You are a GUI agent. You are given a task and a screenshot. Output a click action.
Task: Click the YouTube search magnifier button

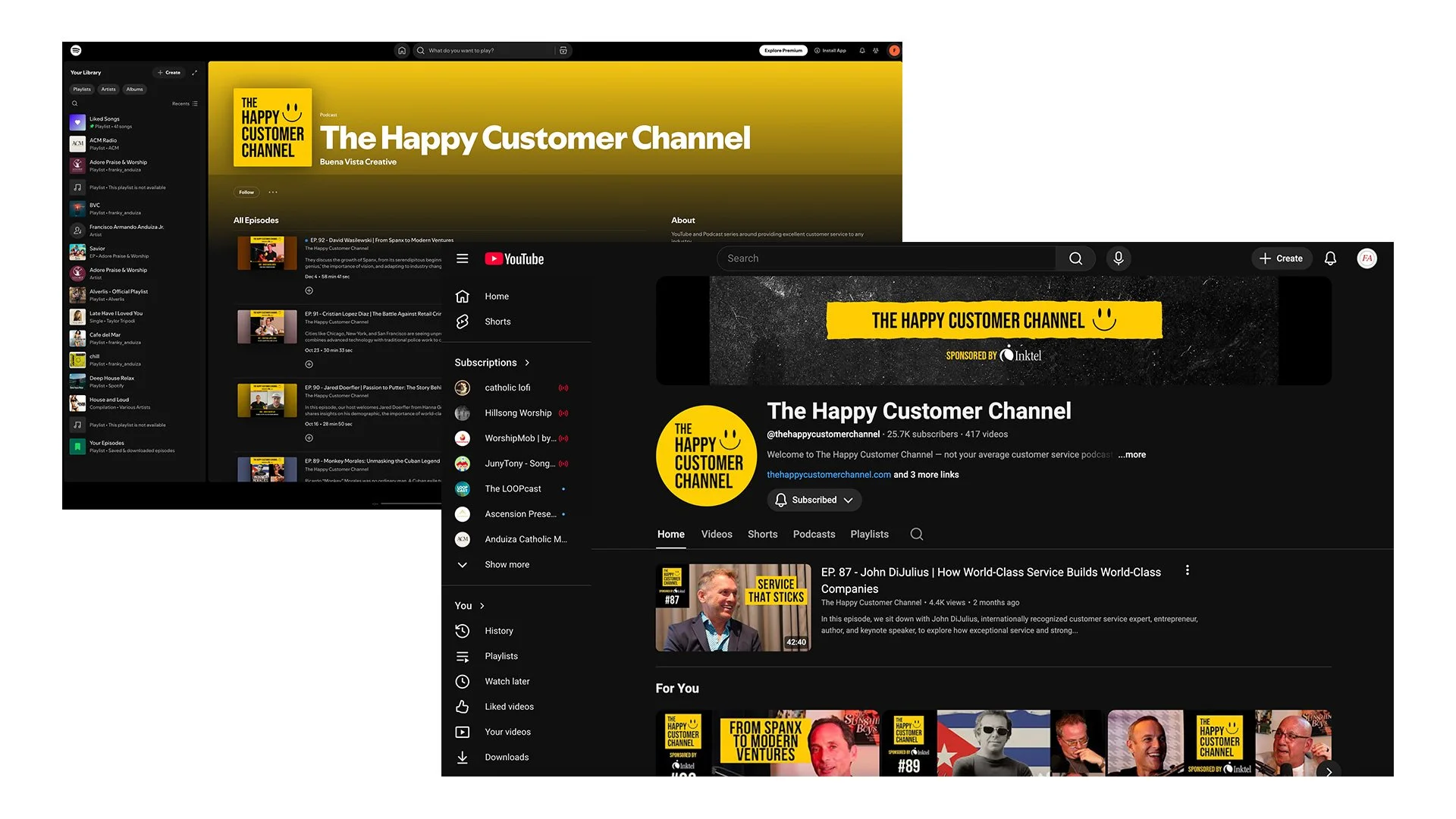click(x=1075, y=259)
